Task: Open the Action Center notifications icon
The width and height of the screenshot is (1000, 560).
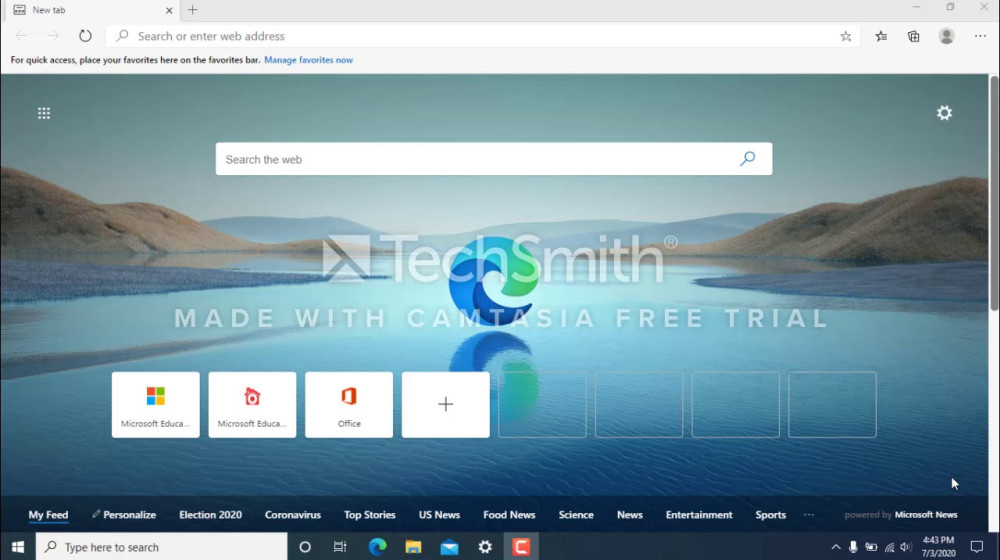Action: coord(976,547)
